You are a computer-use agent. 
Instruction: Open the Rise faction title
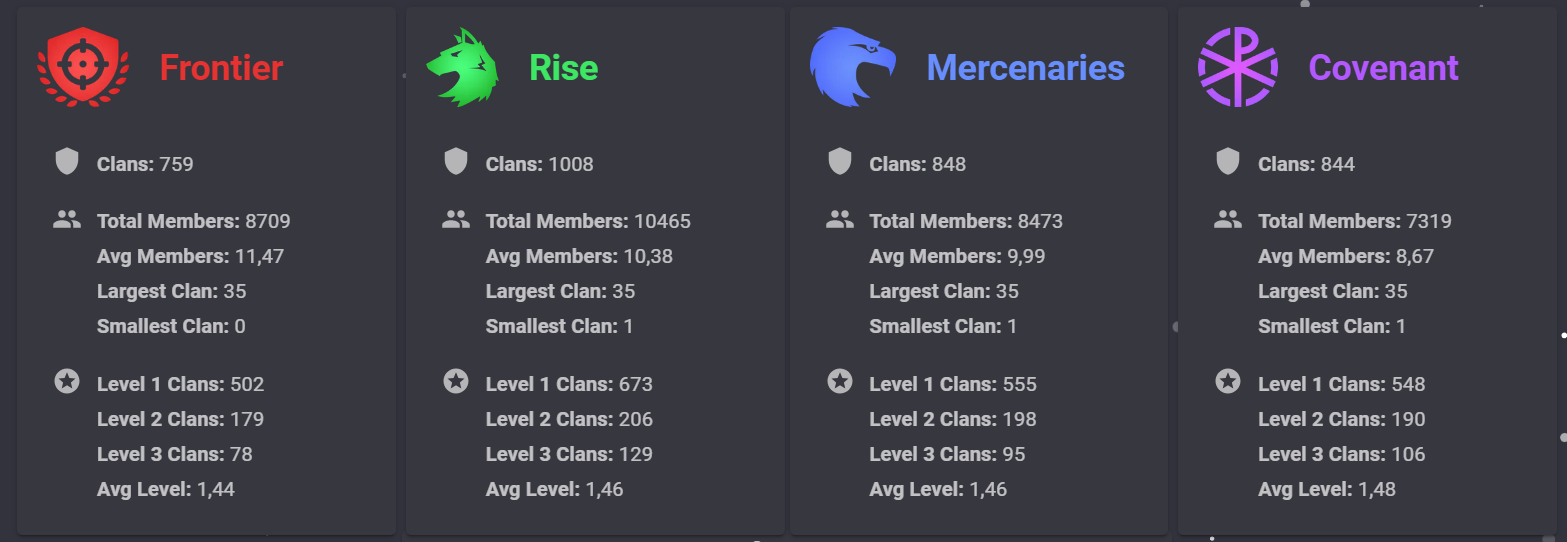[564, 68]
